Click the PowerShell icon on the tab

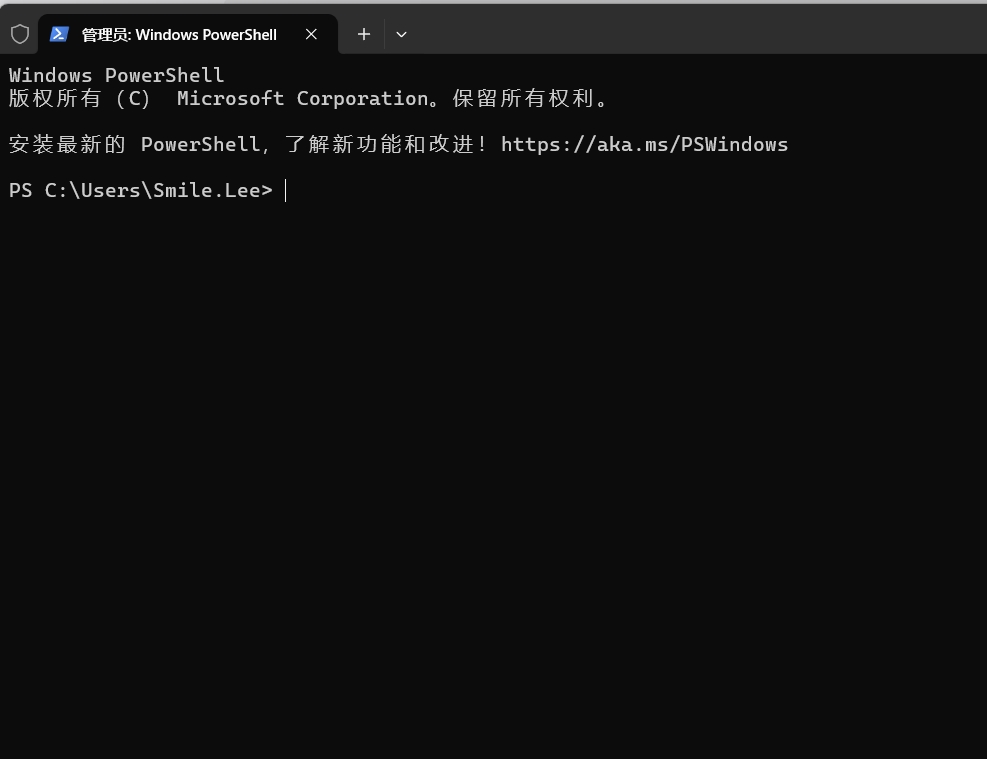pyautogui.click(x=59, y=34)
